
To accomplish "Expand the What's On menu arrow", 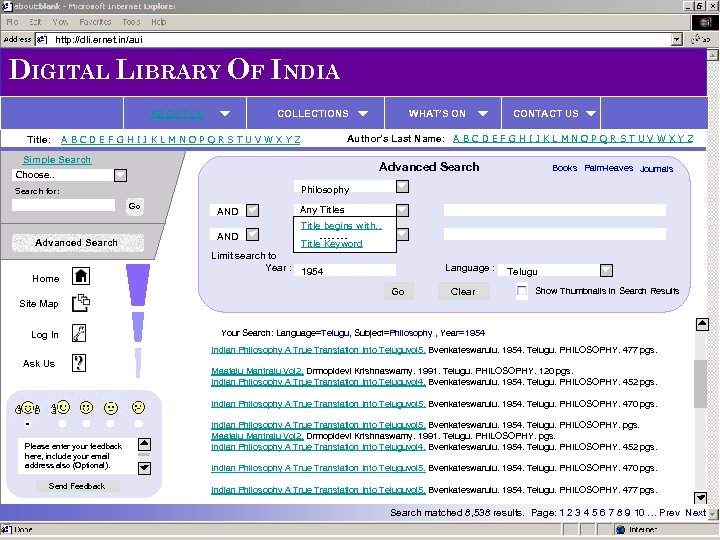I will pyautogui.click(x=483, y=113).
